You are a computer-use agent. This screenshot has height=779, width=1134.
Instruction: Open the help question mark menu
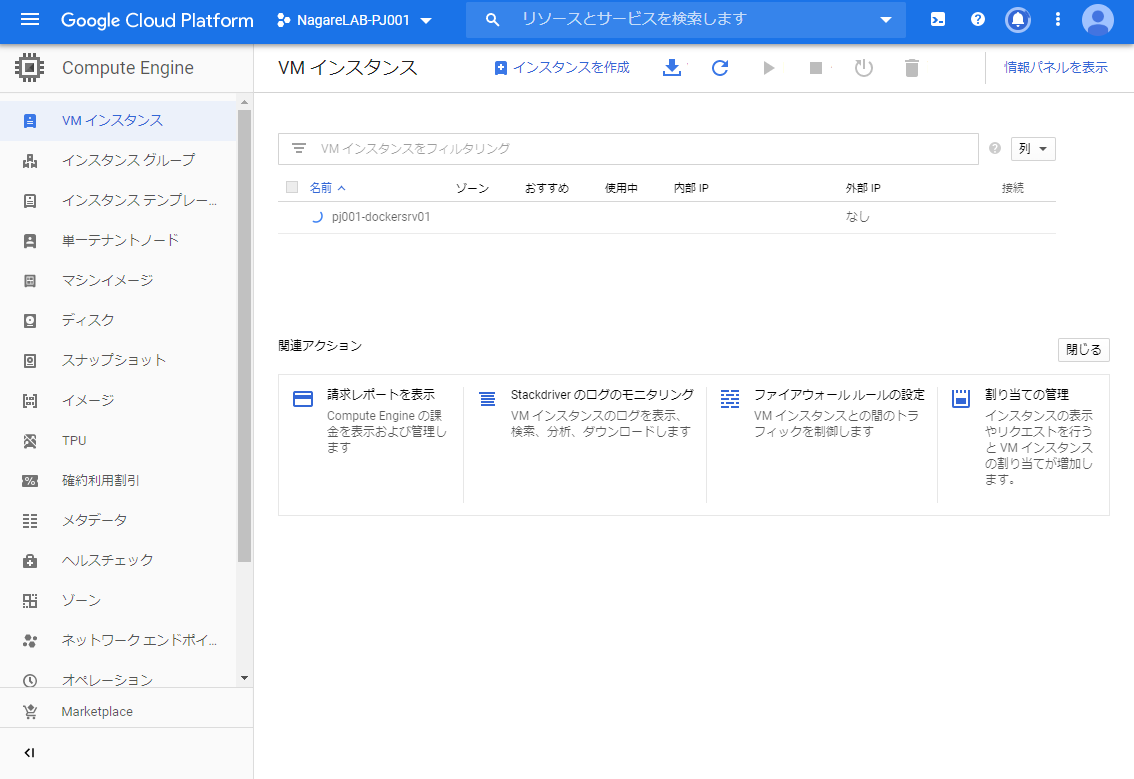point(978,20)
